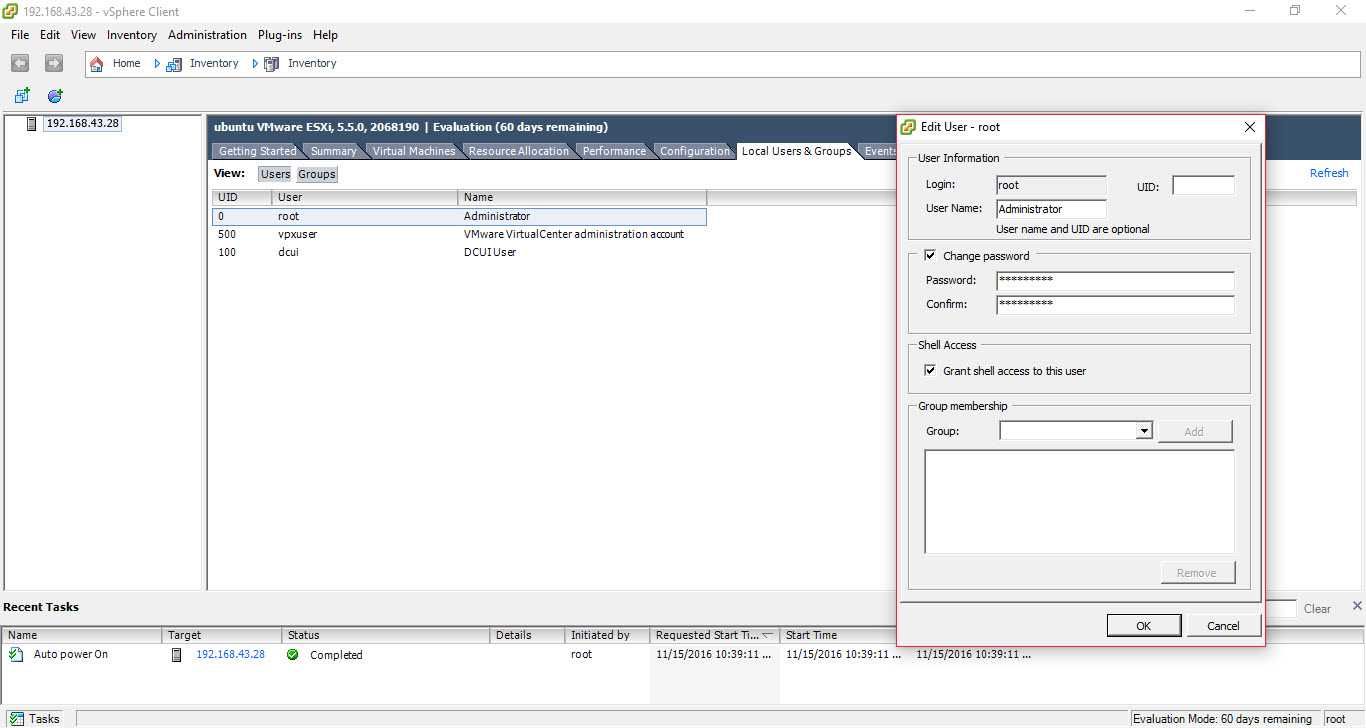Expand the first Inventory breadcrumb arrow

click(157, 63)
